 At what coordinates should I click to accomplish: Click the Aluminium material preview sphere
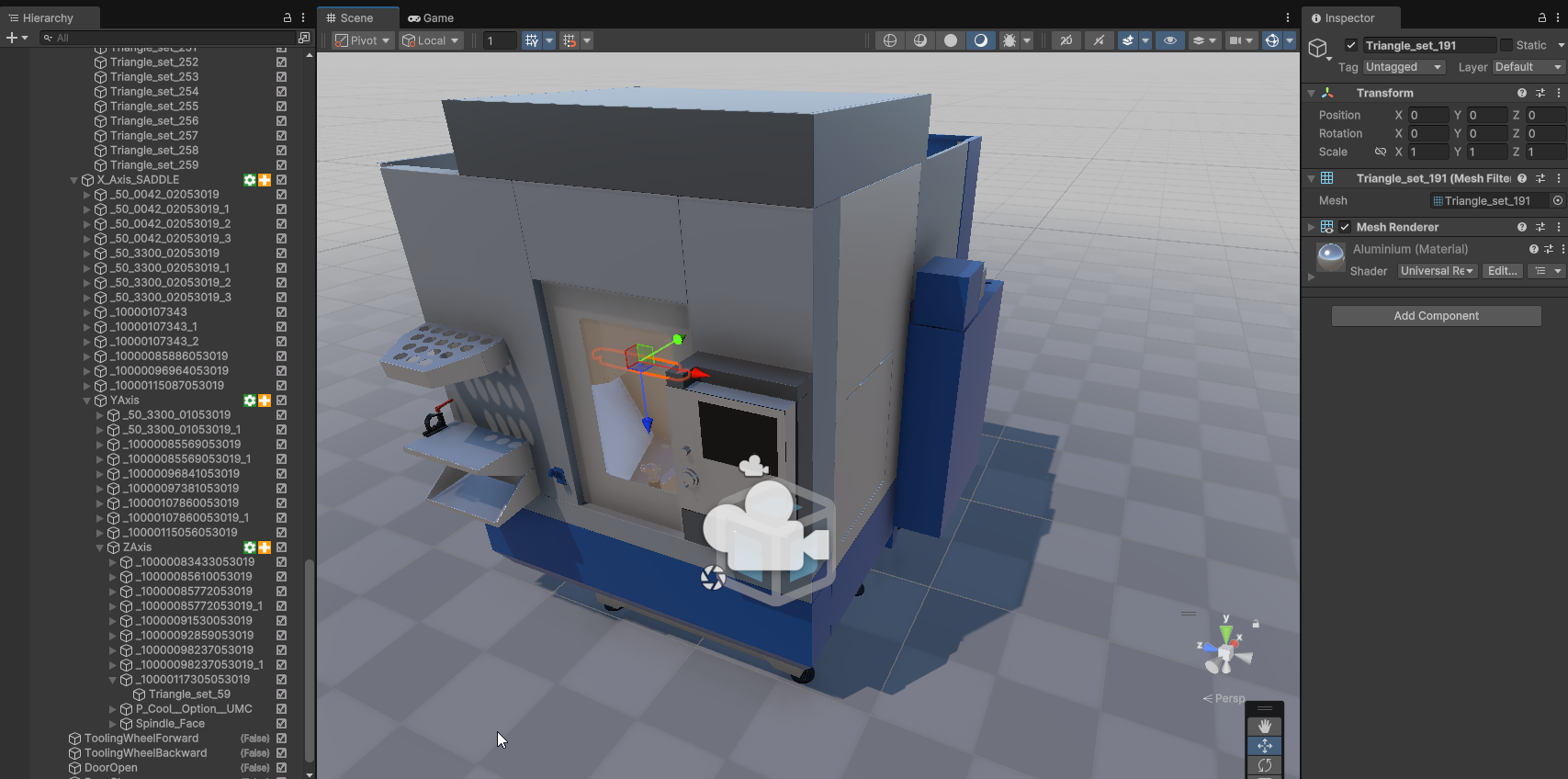click(1331, 256)
